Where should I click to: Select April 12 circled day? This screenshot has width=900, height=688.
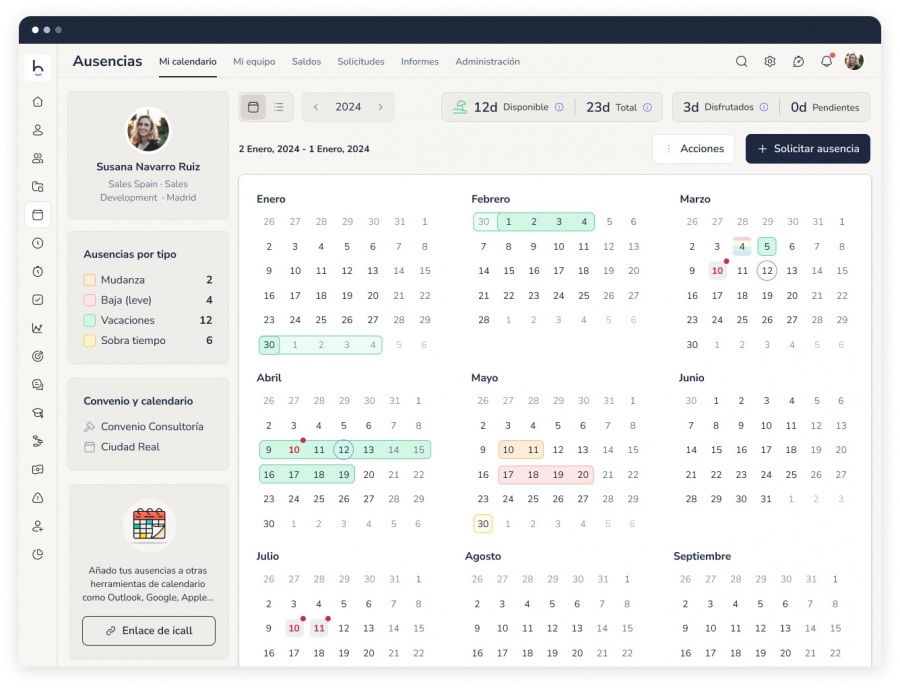tap(343, 450)
